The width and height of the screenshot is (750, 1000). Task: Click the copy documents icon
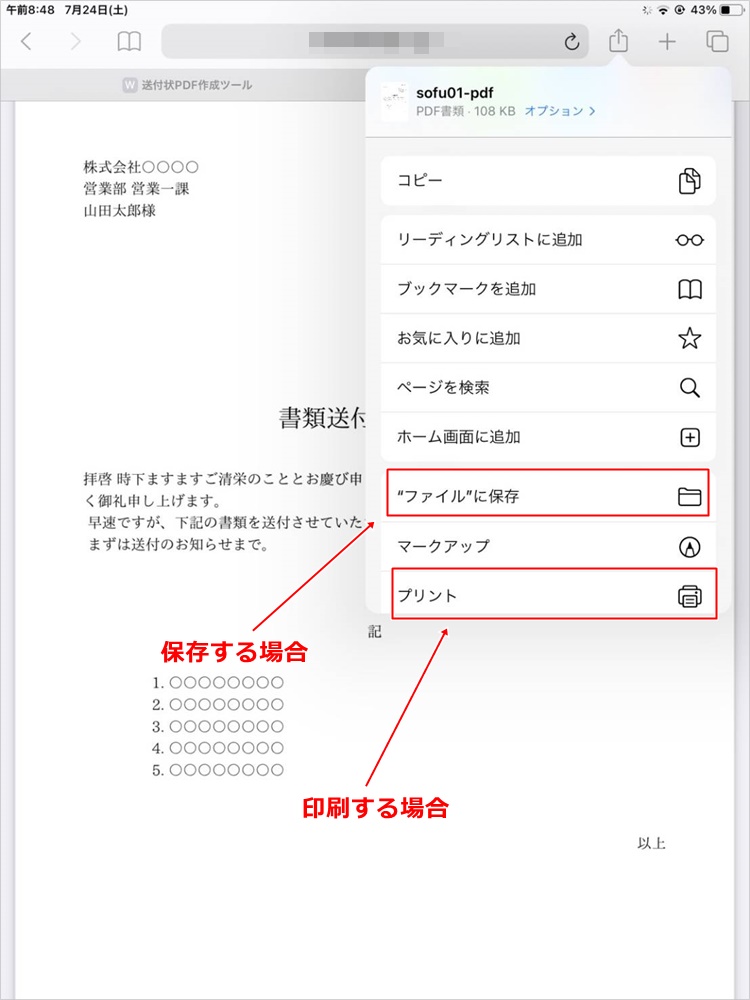click(x=689, y=181)
